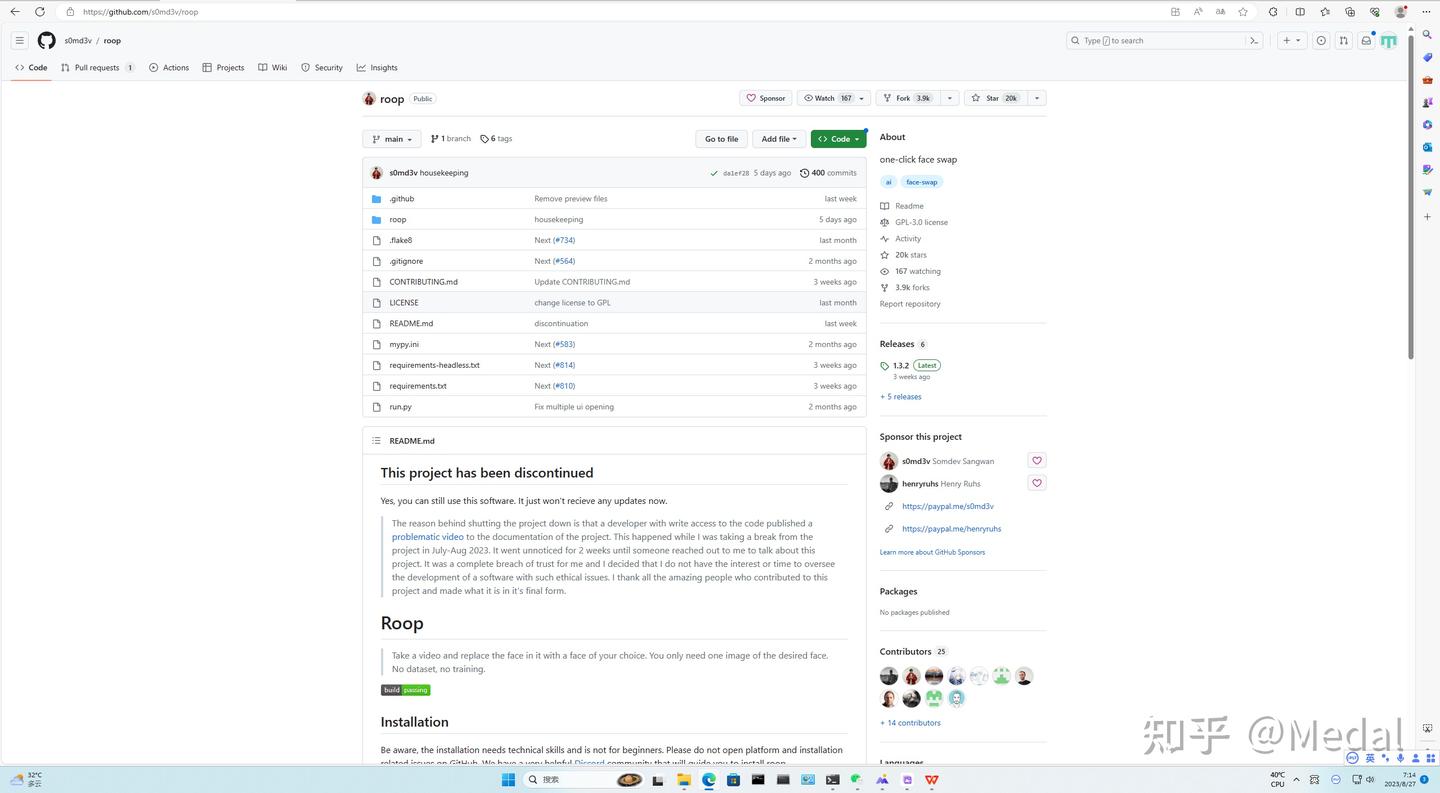Sponsor henryruhs using the heart button
This screenshot has width=1440, height=793.
(x=1037, y=483)
